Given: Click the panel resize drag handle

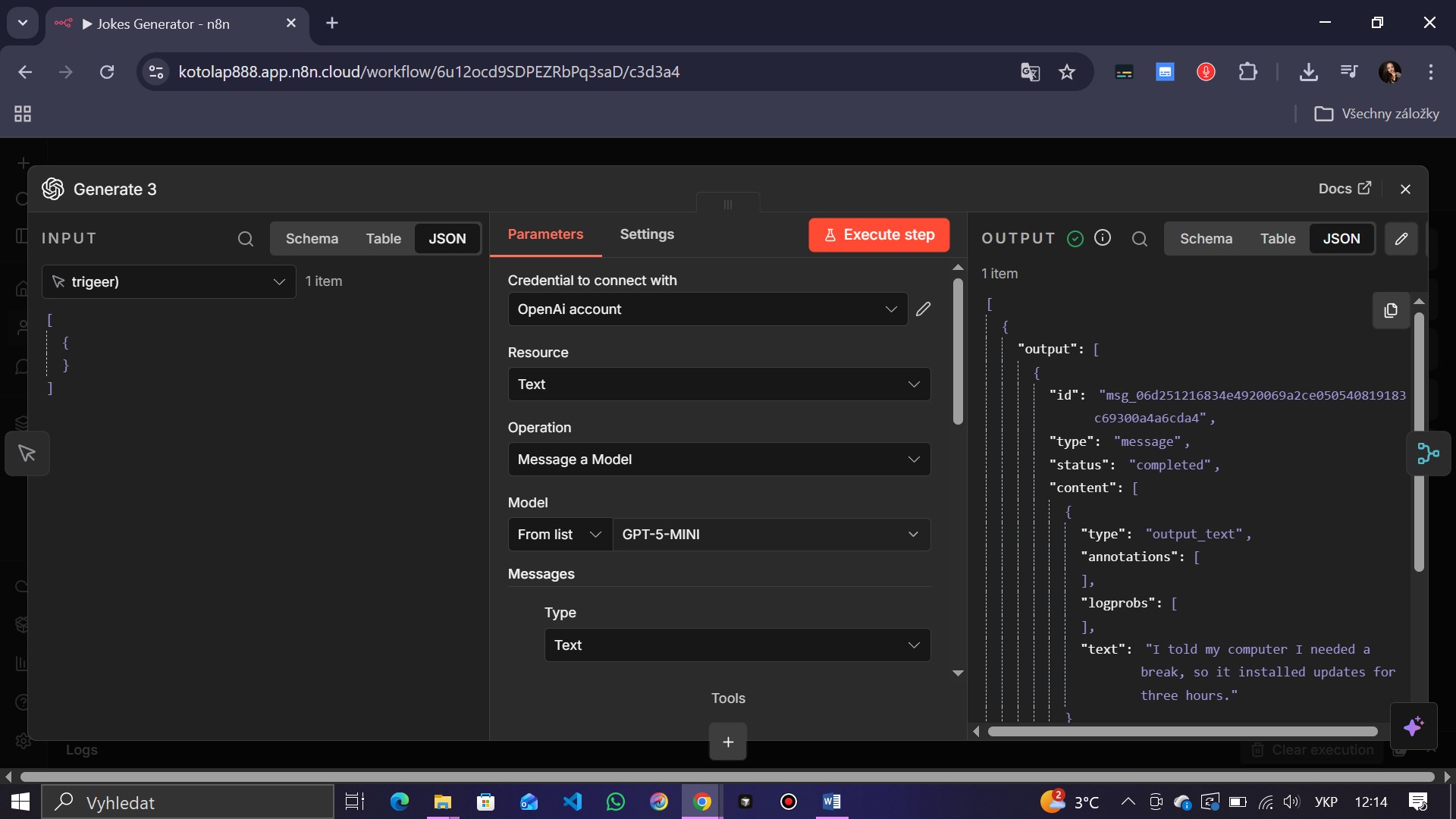Looking at the screenshot, I should coord(728,205).
